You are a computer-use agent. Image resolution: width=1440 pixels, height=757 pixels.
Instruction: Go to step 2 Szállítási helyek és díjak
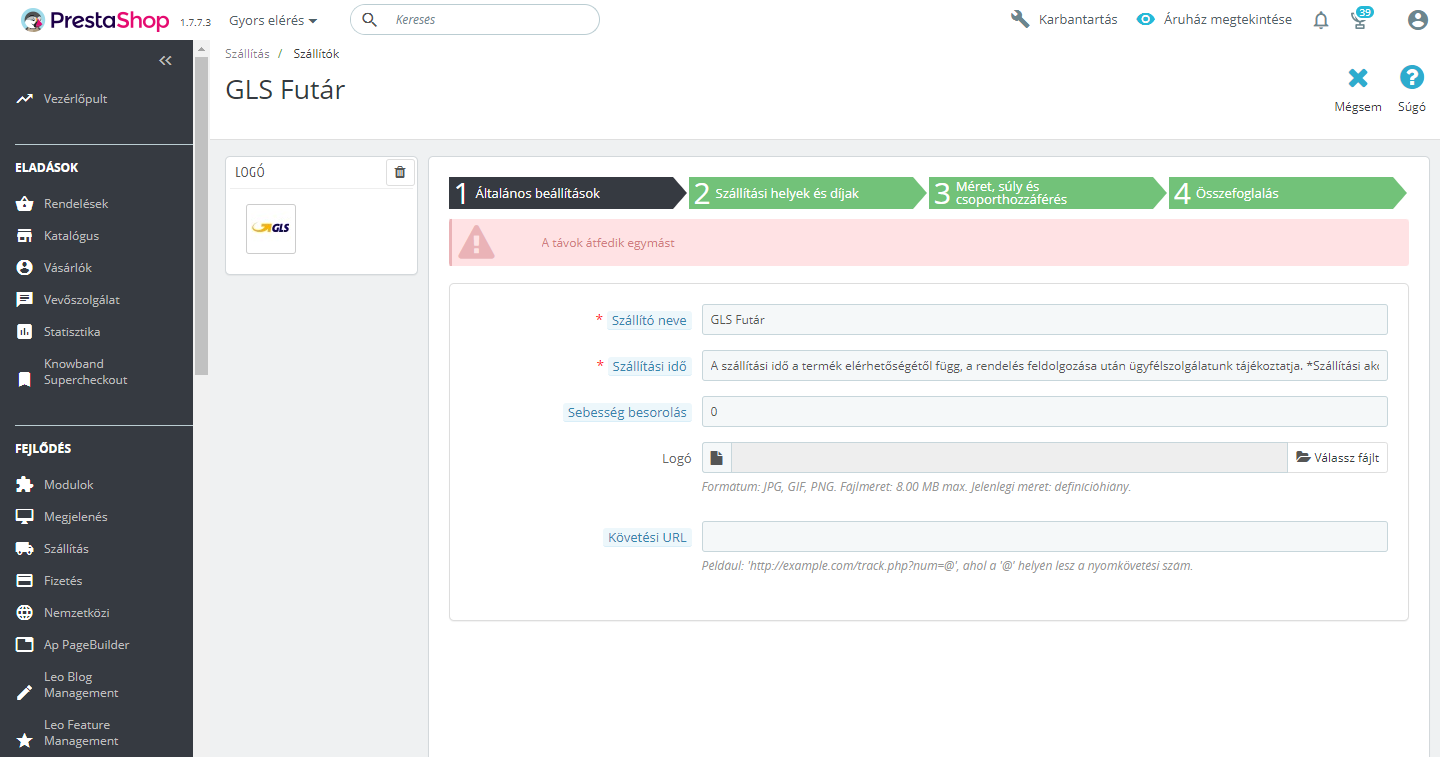pyautogui.click(x=808, y=193)
